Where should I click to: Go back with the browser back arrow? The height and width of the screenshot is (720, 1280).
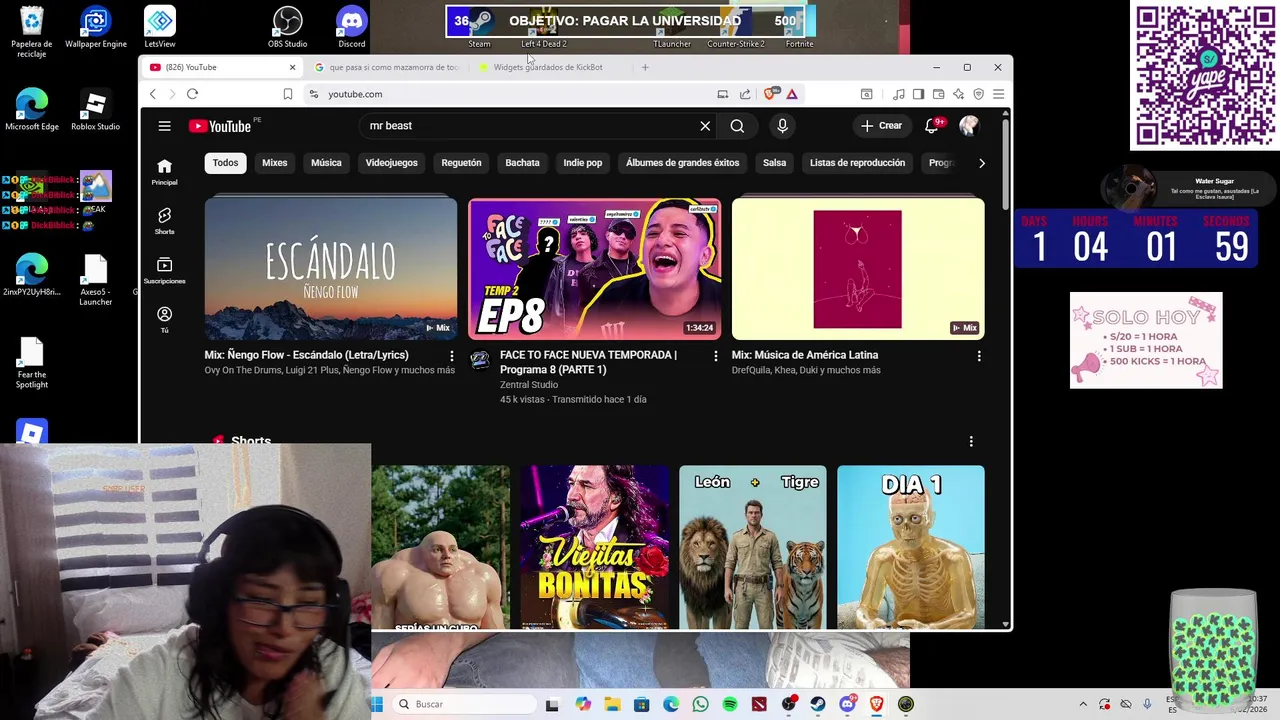[x=153, y=94]
